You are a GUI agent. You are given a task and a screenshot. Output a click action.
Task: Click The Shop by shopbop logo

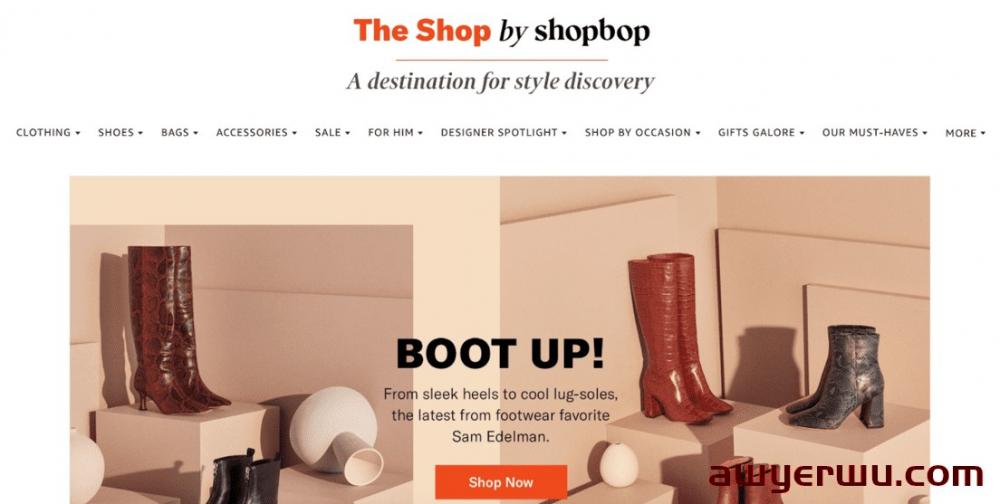click(501, 31)
